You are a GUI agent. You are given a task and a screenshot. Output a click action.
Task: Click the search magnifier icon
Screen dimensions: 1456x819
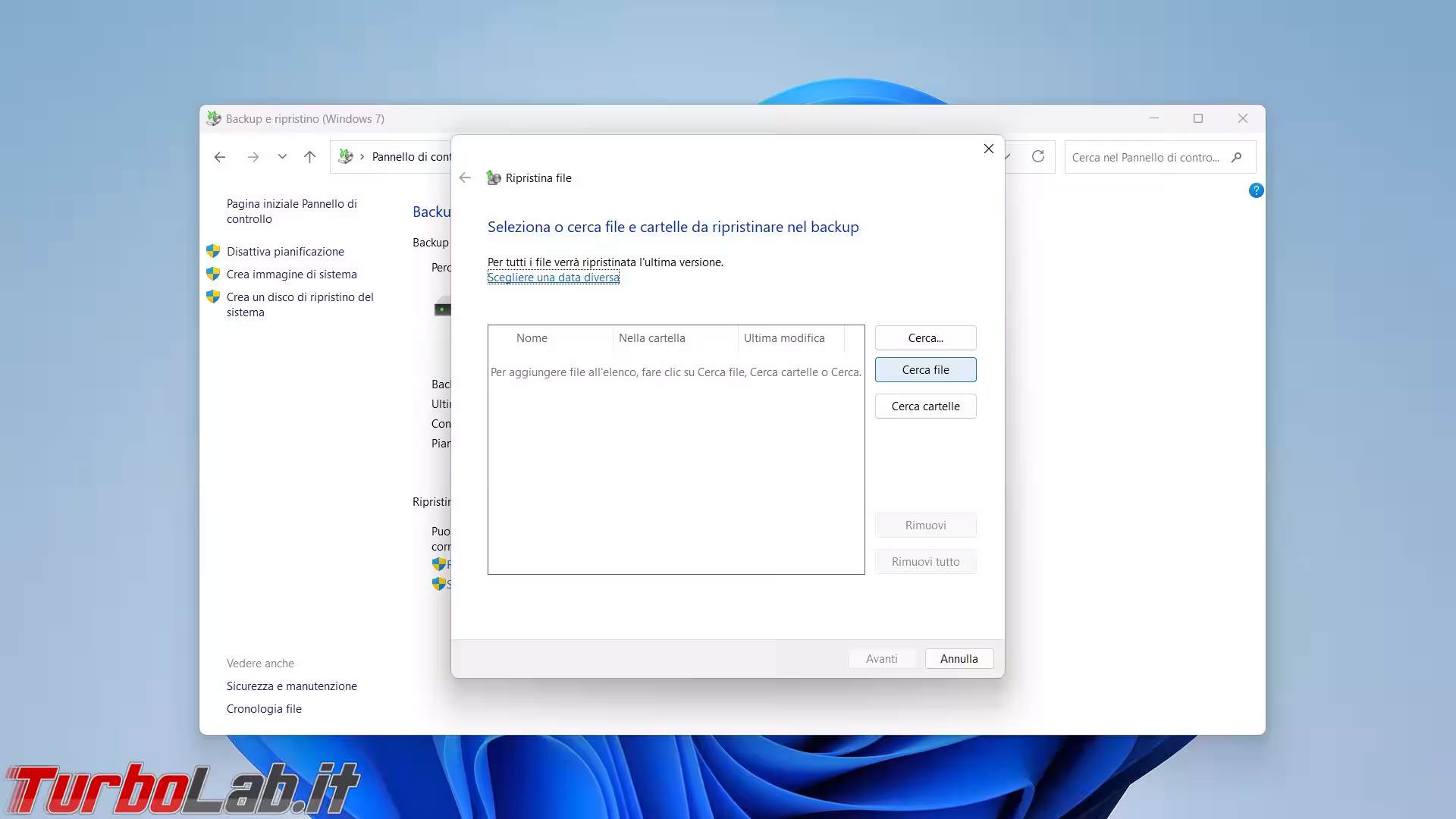click(1236, 157)
